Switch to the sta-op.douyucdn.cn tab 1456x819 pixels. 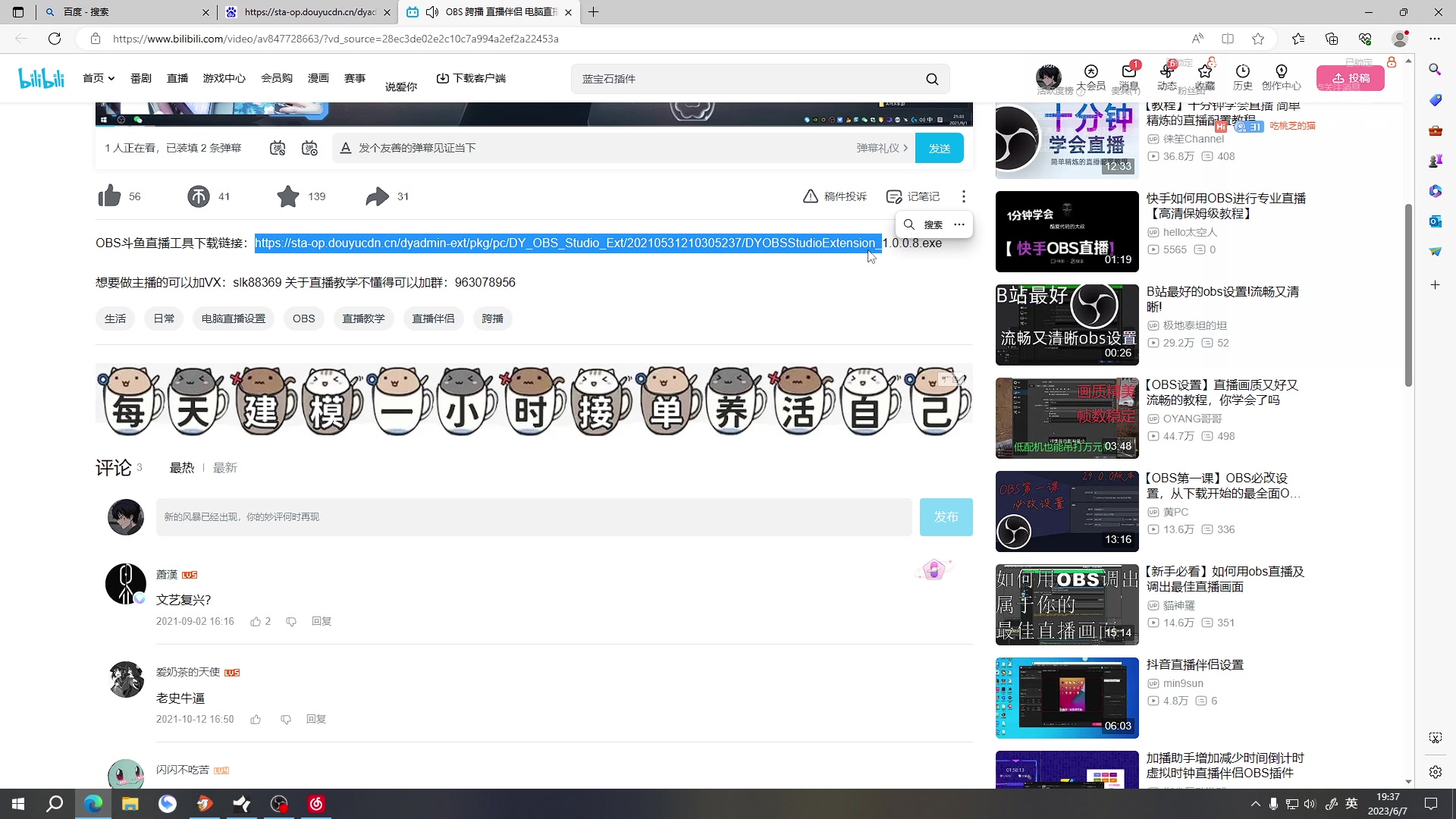pos(309,12)
